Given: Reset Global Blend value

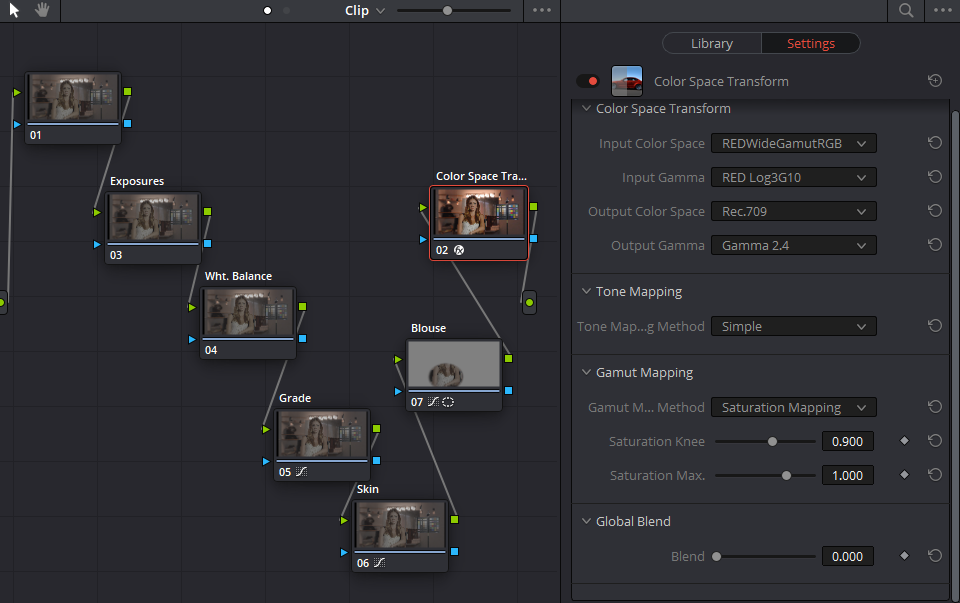Looking at the screenshot, I should click(x=935, y=556).
